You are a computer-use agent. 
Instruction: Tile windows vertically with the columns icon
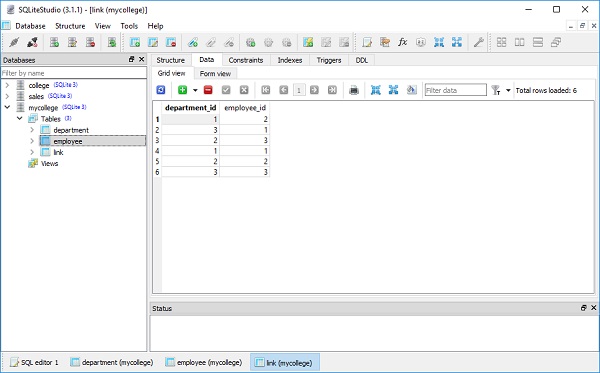point(519,42)
